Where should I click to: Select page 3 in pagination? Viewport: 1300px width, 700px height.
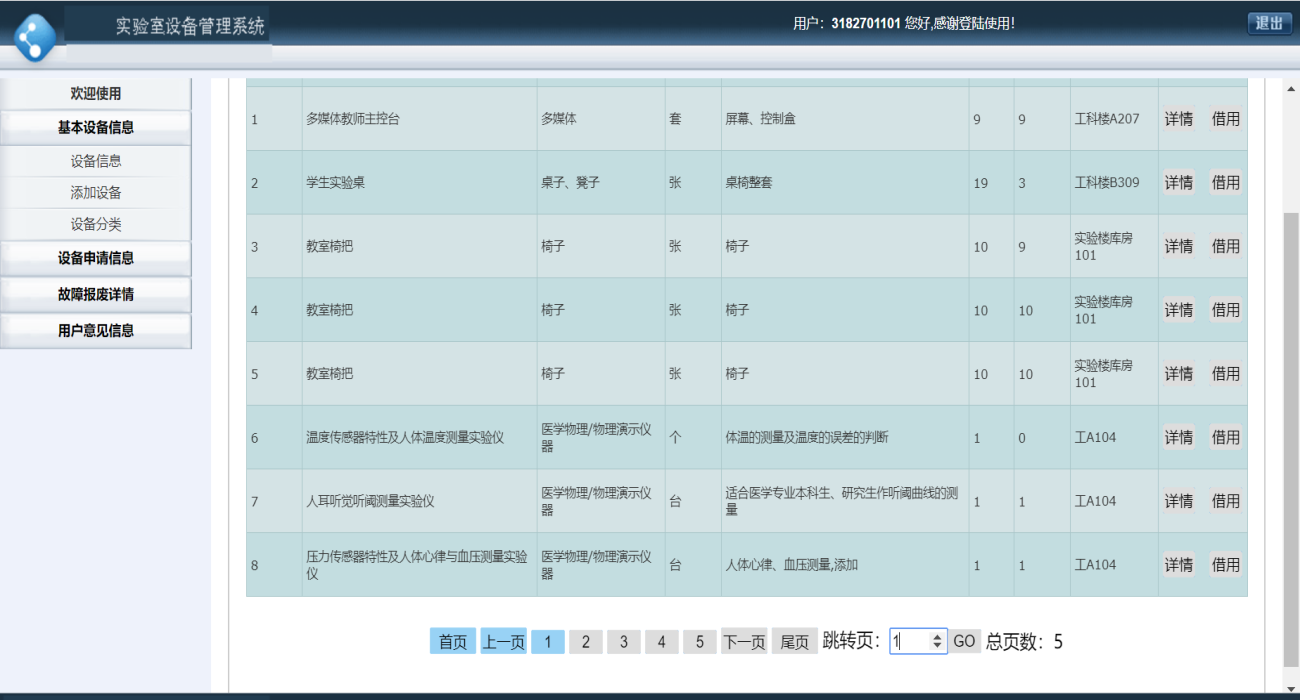coord(624,642)
